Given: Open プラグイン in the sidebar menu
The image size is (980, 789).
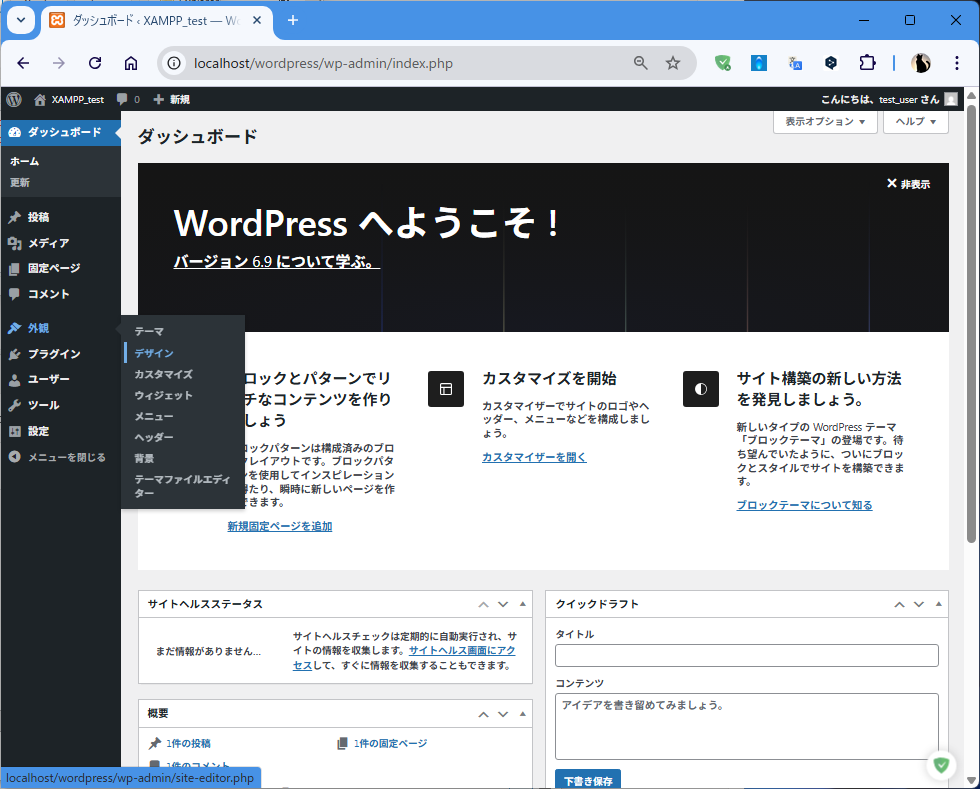Looking at the screenshot, I should (x=54, y=354).
